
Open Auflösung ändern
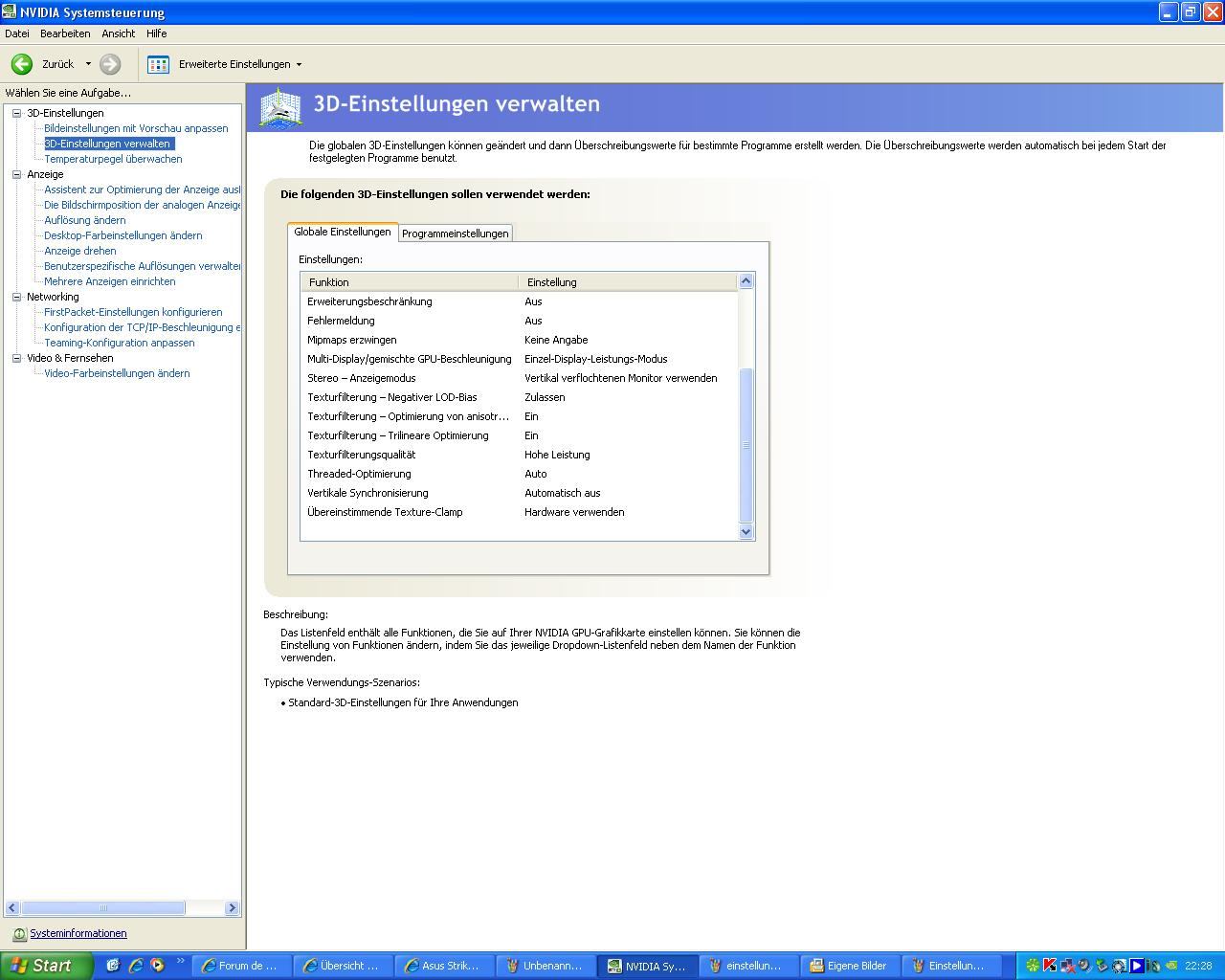pos(85,220)
